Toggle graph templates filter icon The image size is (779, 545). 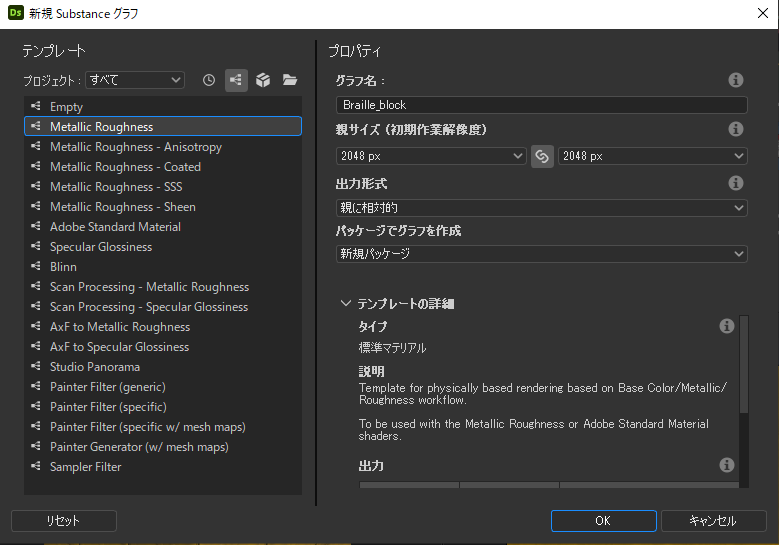(x=236, y=80)
